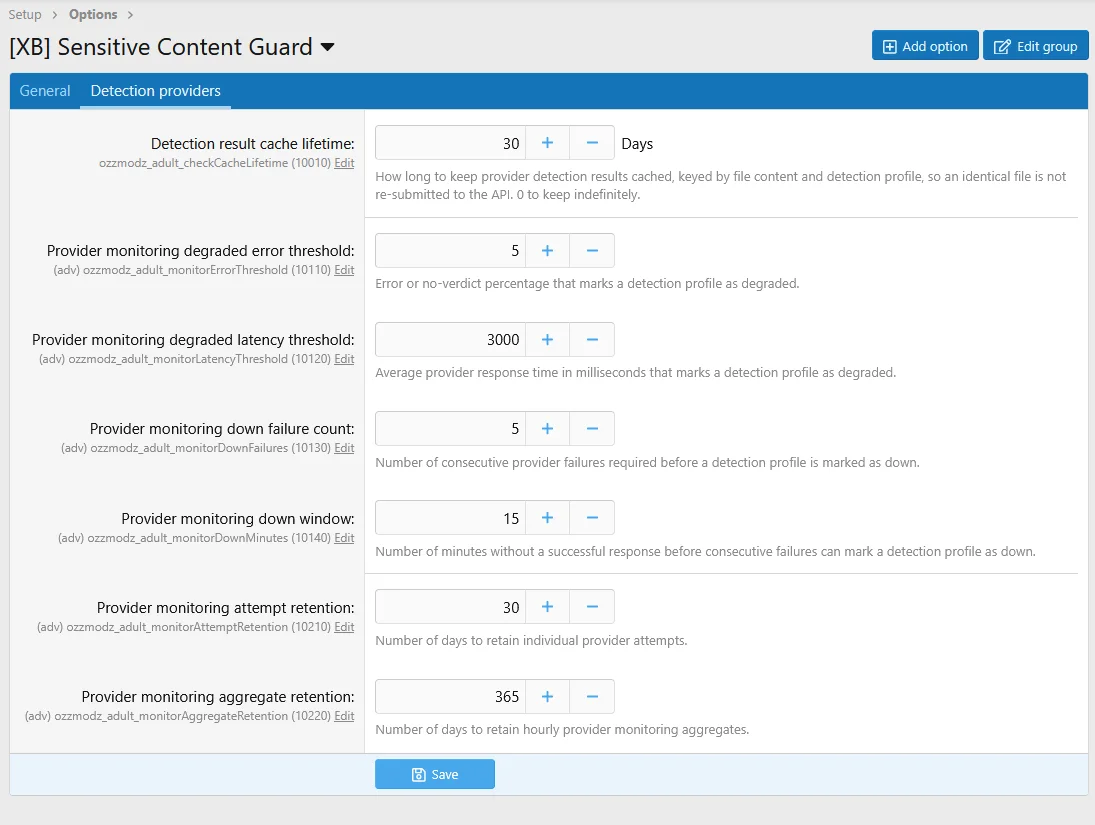Focus the cache lifetime field showing 30
Screen dimensions: 1095x825
coord(450,143)
